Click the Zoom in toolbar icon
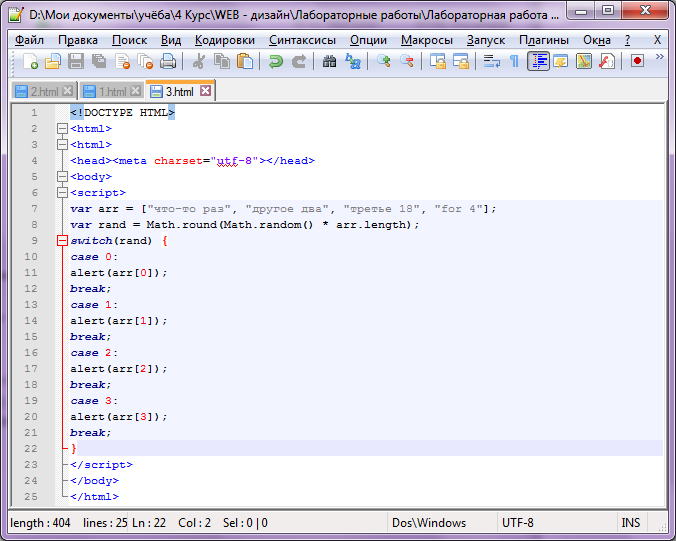The height and width of the screenshot is (541, 676). click(x=384, y=62)
